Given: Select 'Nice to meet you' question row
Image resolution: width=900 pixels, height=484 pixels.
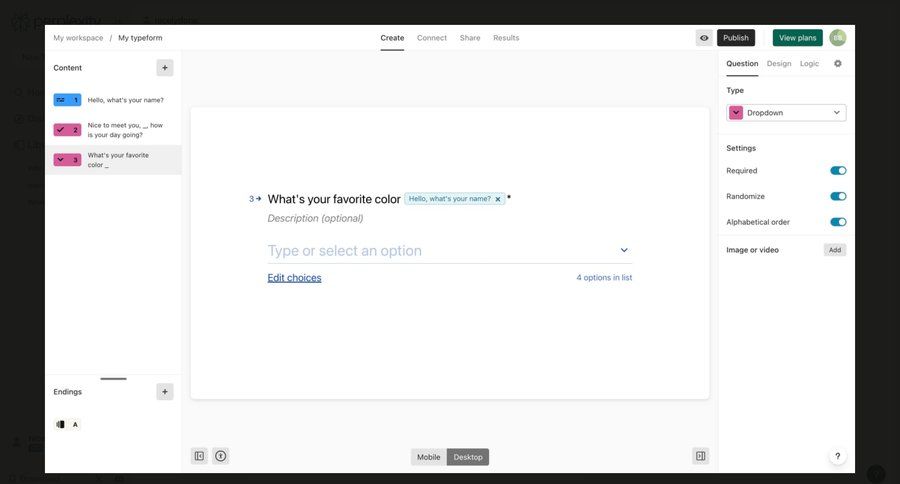Looking at the screenshot, I should click(113, 130).
